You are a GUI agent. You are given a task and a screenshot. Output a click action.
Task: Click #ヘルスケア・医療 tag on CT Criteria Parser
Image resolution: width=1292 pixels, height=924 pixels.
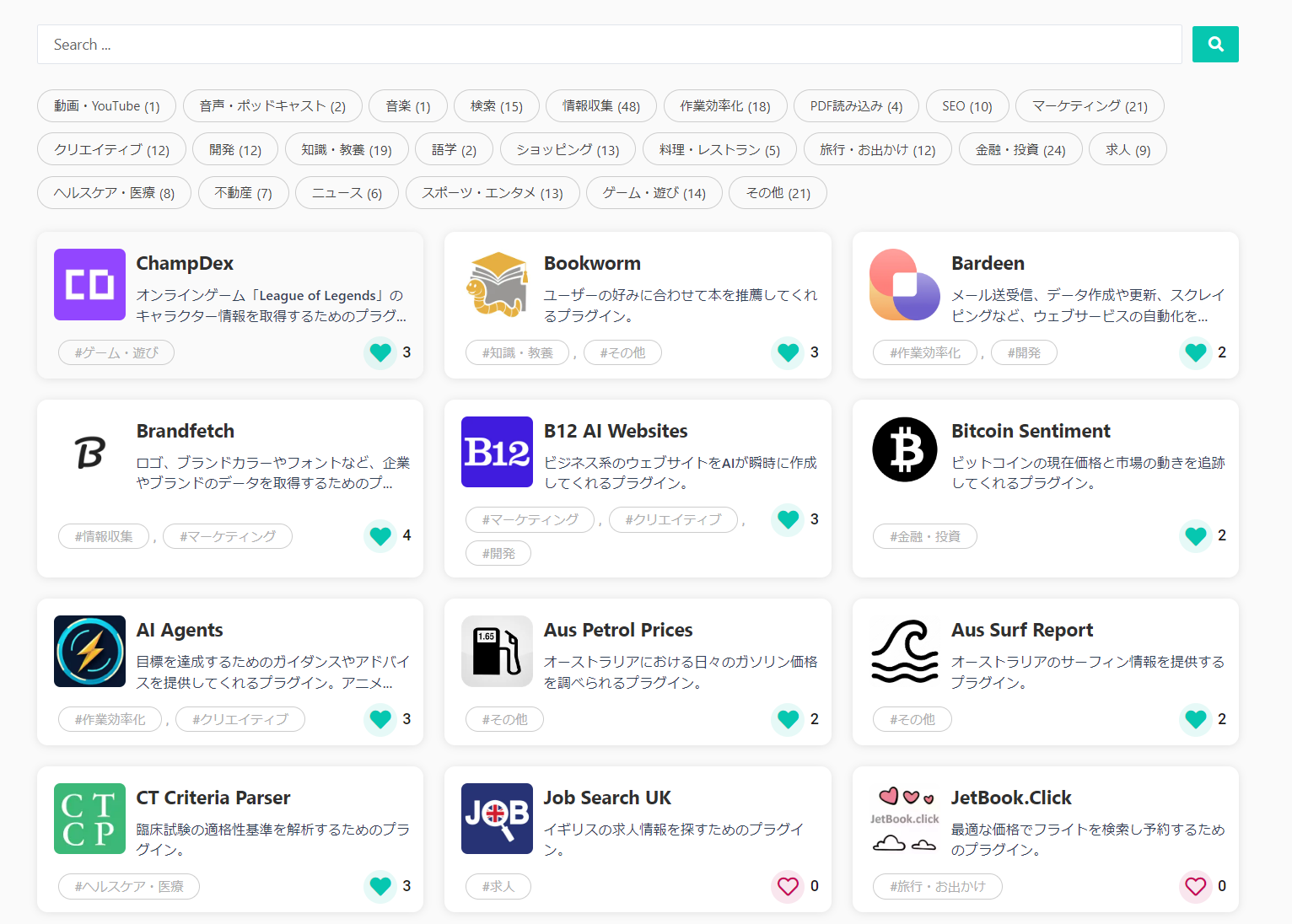[x=129, y=886]
